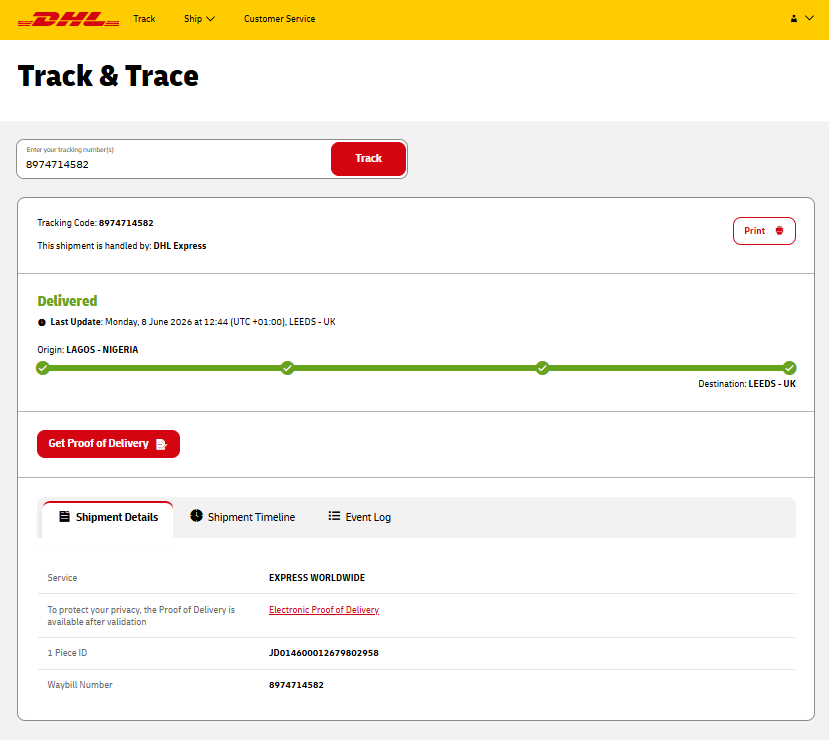The width and height of the screenshot is (829, 744).
Task: Click the DHL Express handler text
Action: pyautogui.click(x=180, y=246)
